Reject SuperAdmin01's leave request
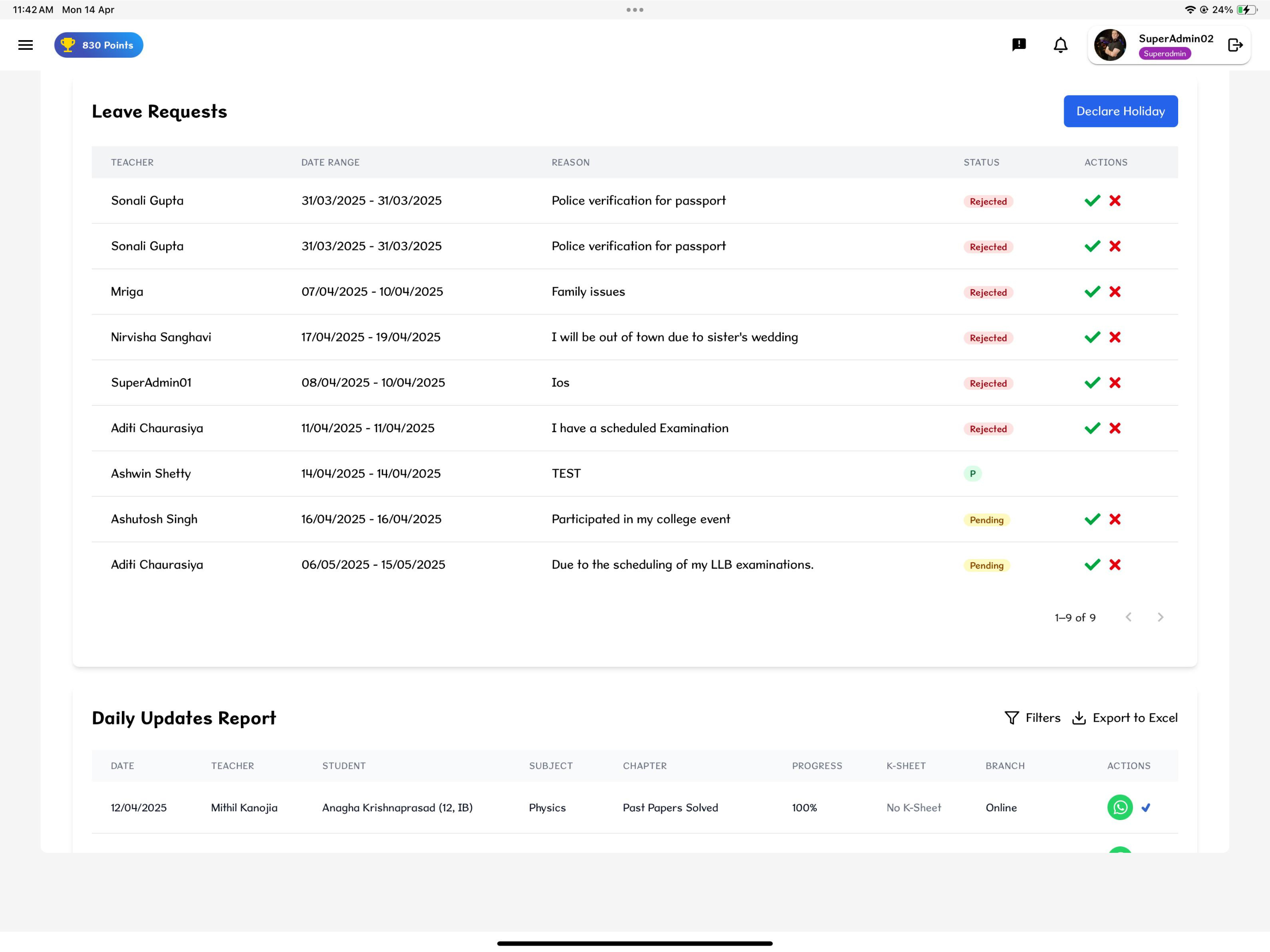Image resolution: width=1270 pixels, height=952 pixels. point(1114,383)
